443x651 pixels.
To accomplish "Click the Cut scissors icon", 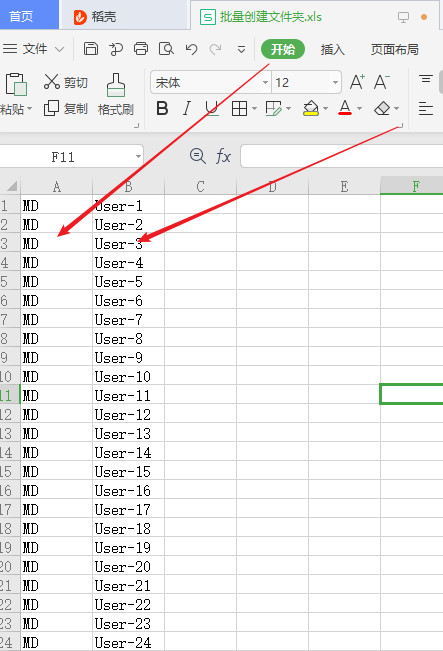I will point(52,82).
